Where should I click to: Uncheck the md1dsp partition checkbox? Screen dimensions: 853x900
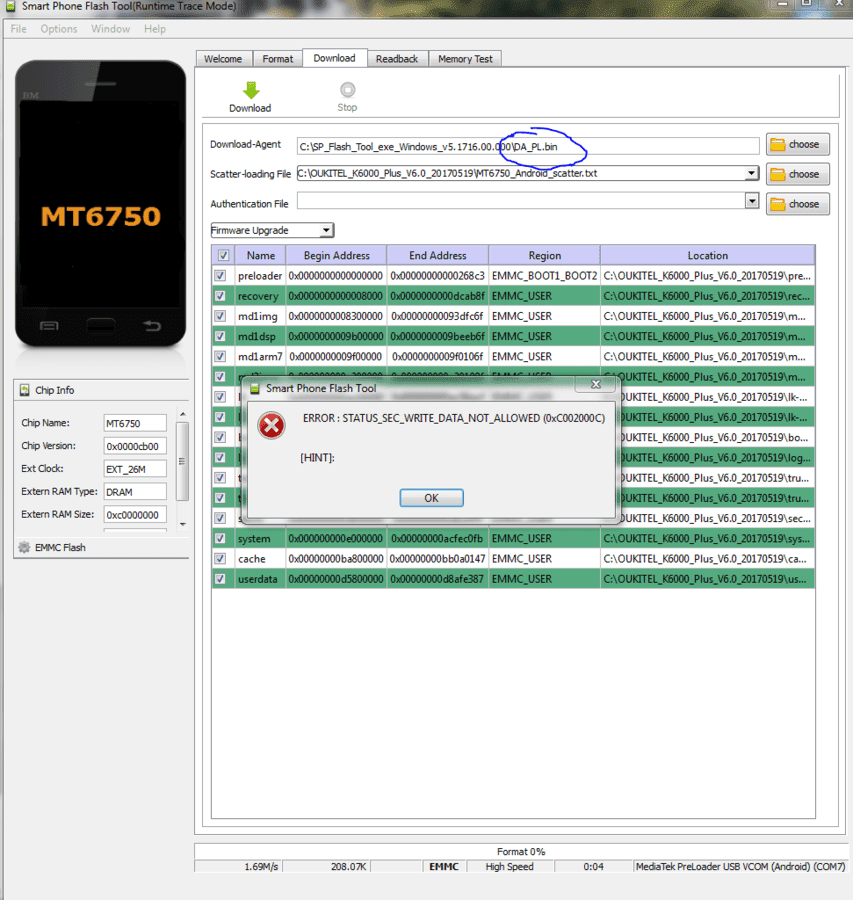tap(220, 336)
